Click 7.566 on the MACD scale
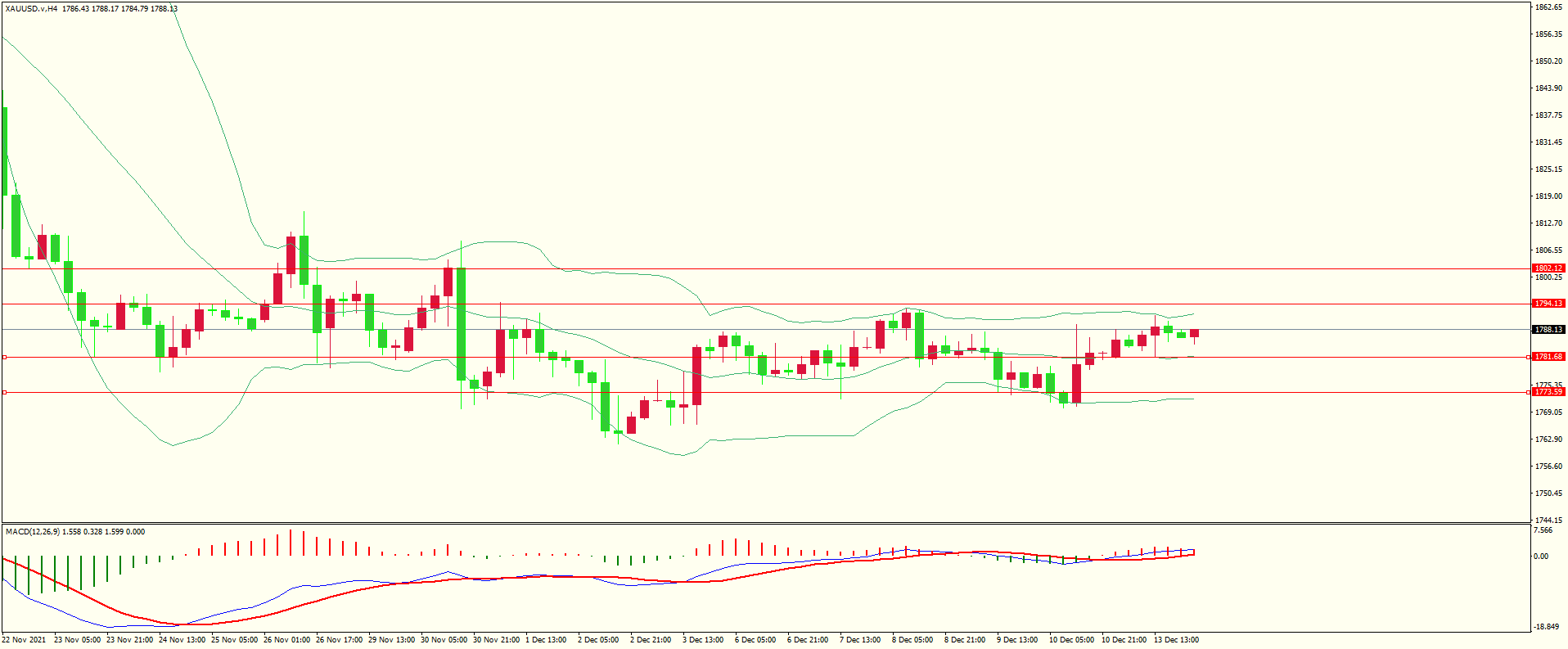The width and height of the screenshot is (1568, 649). (x=1542, y=530)
